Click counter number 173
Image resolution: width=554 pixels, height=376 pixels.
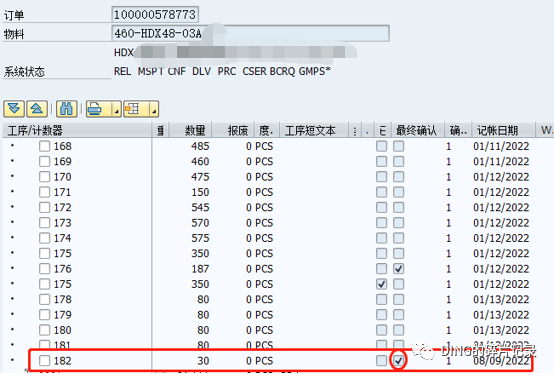point(63,223)
